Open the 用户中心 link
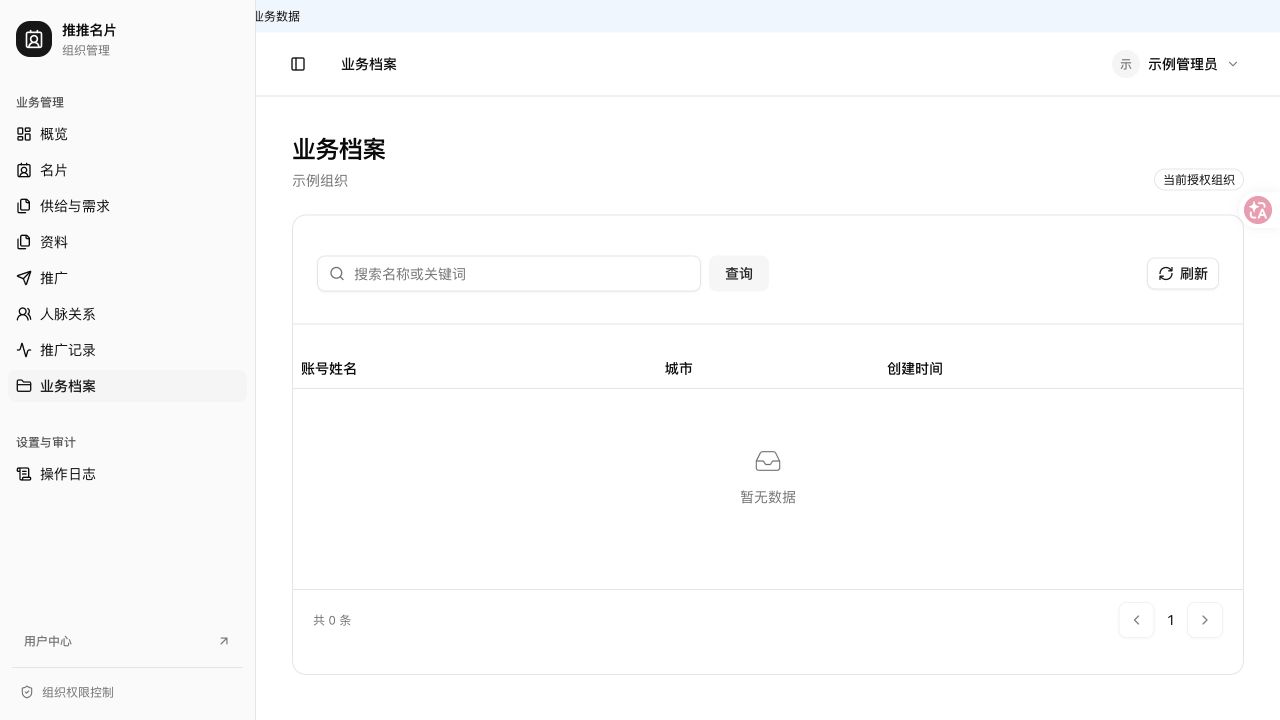 tap(127, 641)
